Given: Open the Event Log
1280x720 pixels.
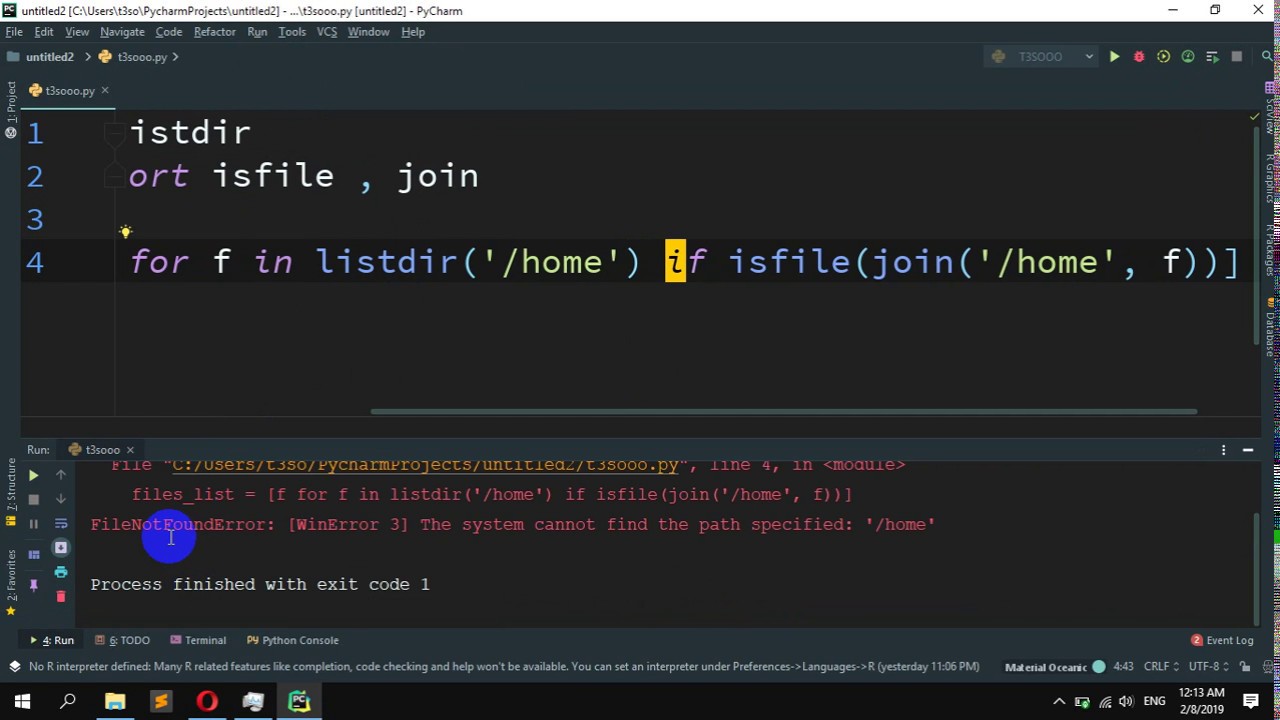Looking at the screenshot, I should coord(1222,640).
